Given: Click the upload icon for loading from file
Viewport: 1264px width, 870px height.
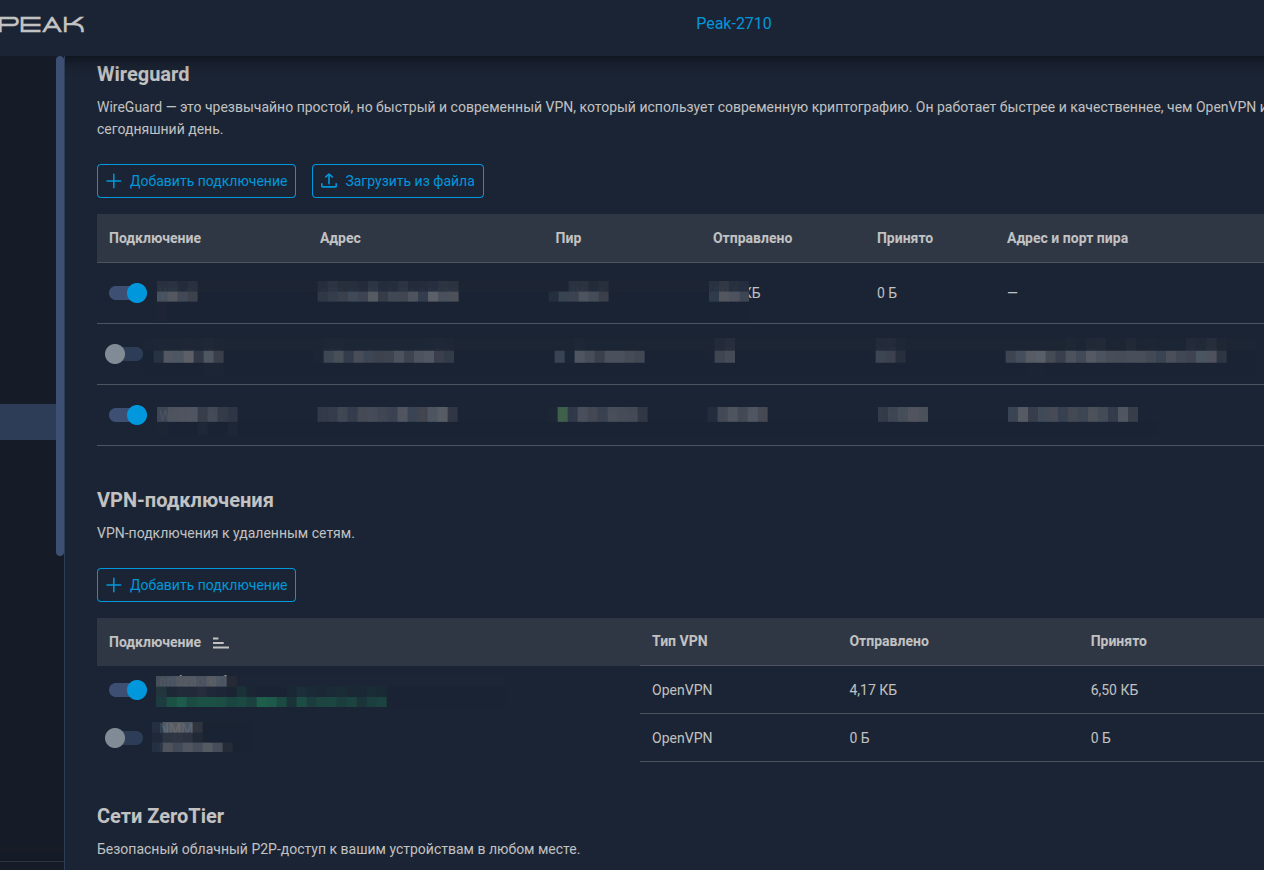Looking at the screenshot, I should click(329, 181).
